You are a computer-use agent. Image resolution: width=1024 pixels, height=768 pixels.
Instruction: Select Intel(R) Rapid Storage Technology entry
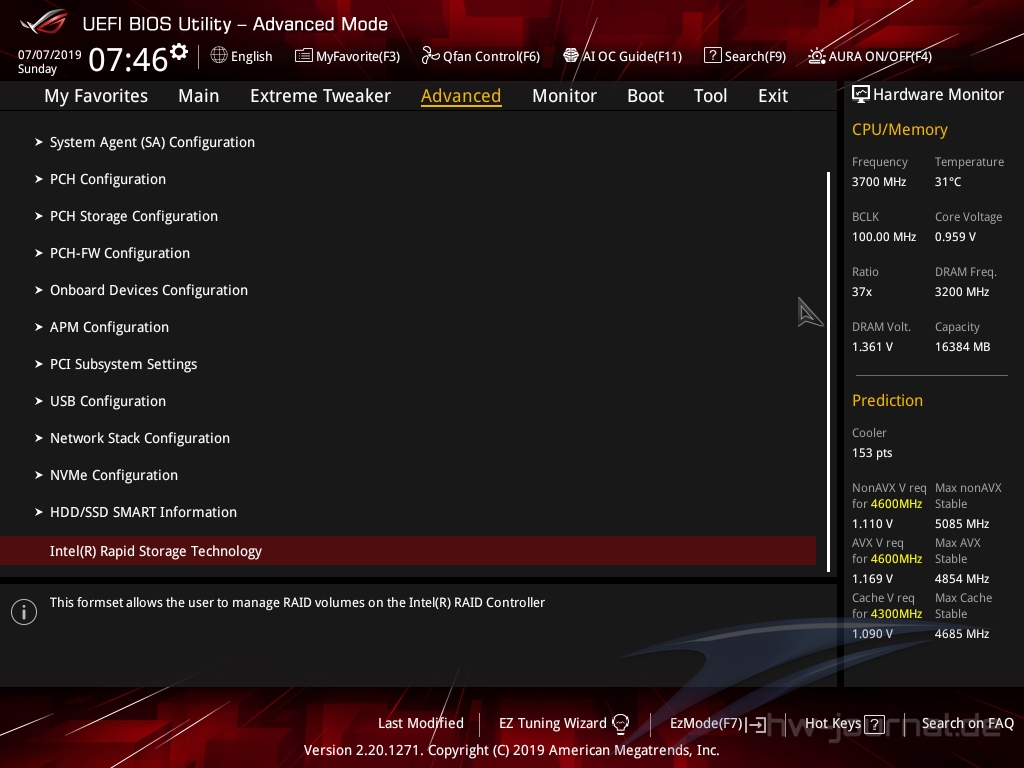tap(408, 551)
